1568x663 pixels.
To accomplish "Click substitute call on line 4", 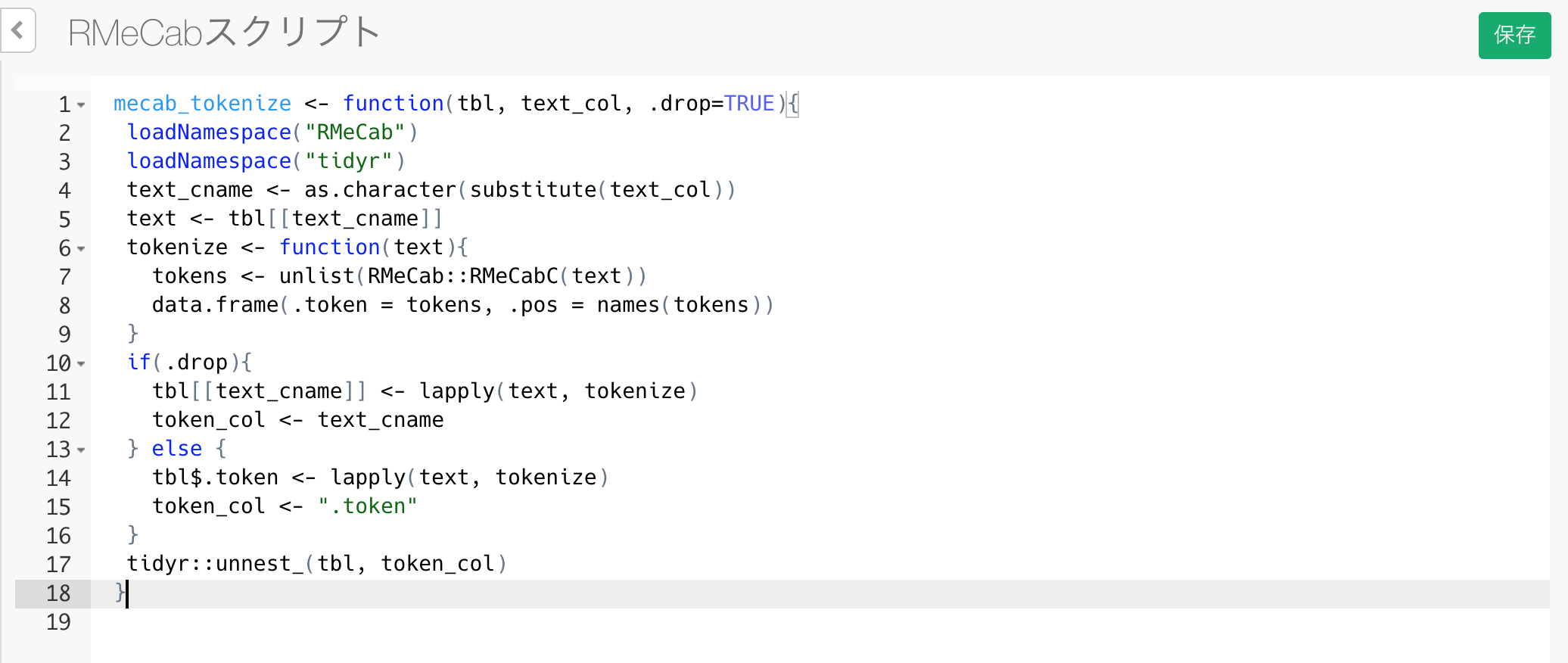I will [533, 189].
